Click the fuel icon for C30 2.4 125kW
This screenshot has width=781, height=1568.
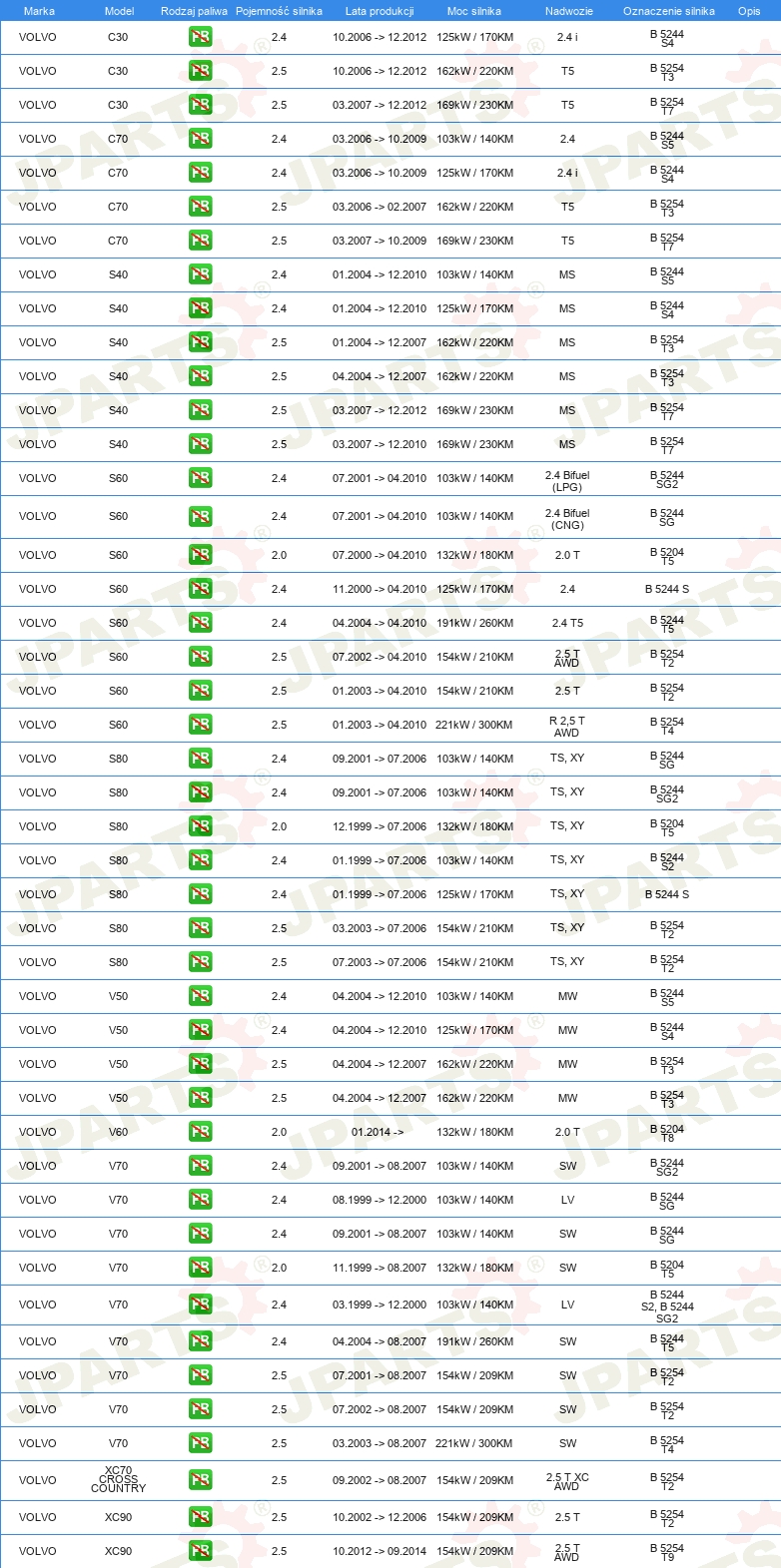(200, 37)
